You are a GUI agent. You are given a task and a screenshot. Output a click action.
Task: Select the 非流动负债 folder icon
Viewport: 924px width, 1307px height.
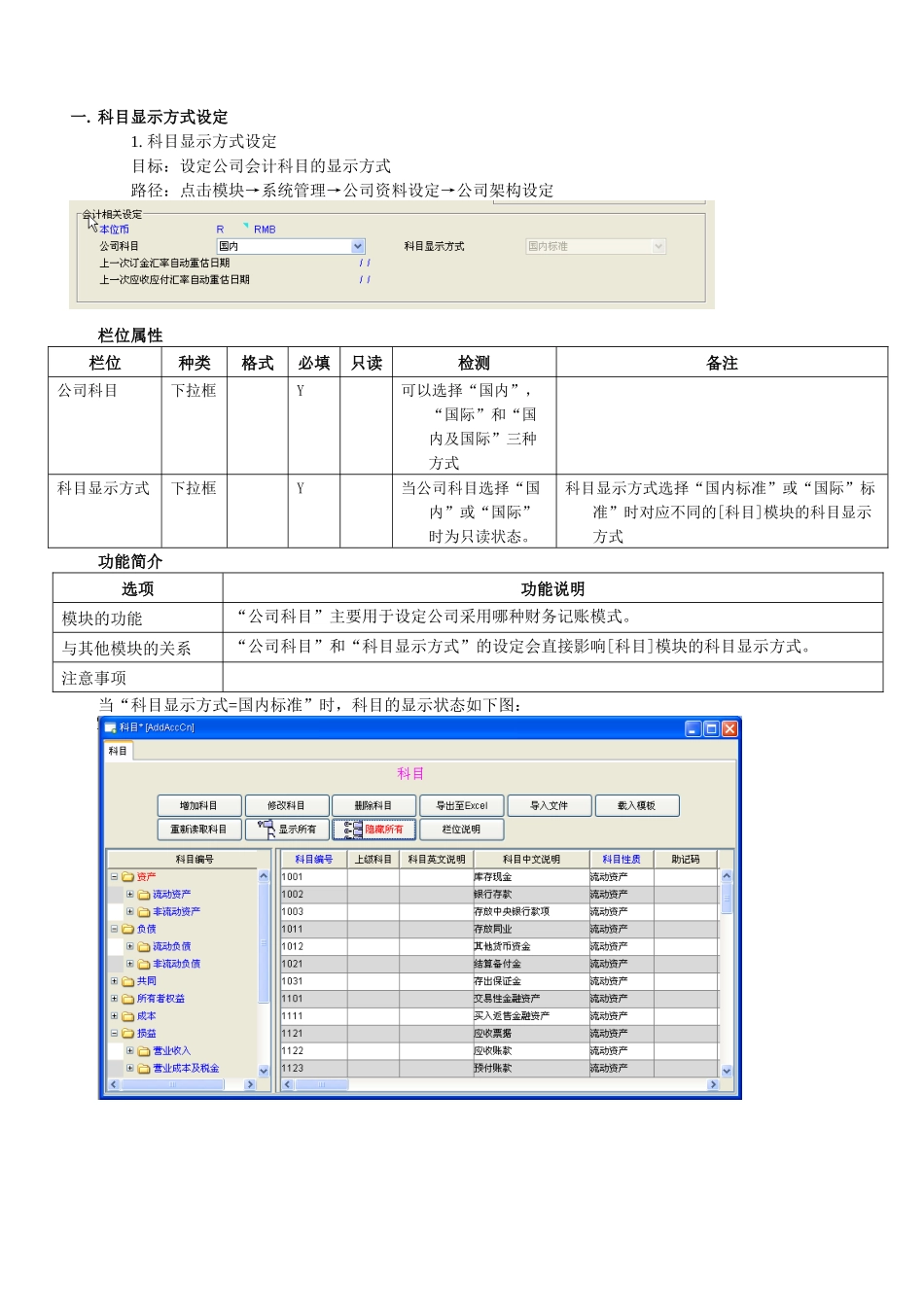(x=144, y=965)
